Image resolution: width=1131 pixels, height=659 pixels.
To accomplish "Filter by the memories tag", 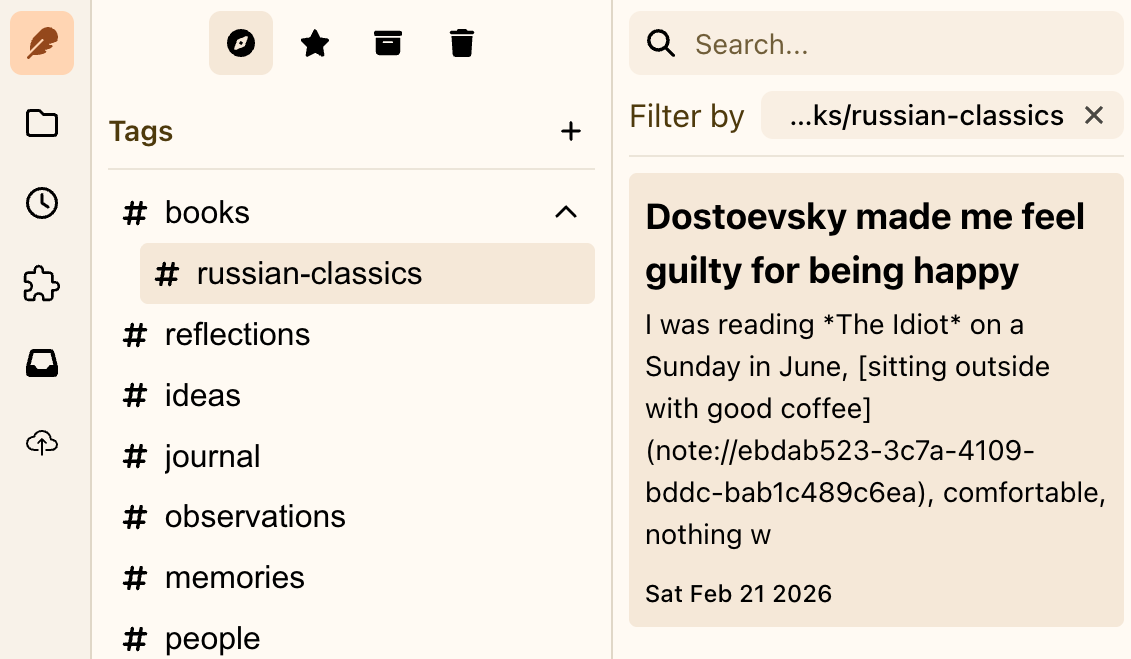I will [x=234, y=577].
